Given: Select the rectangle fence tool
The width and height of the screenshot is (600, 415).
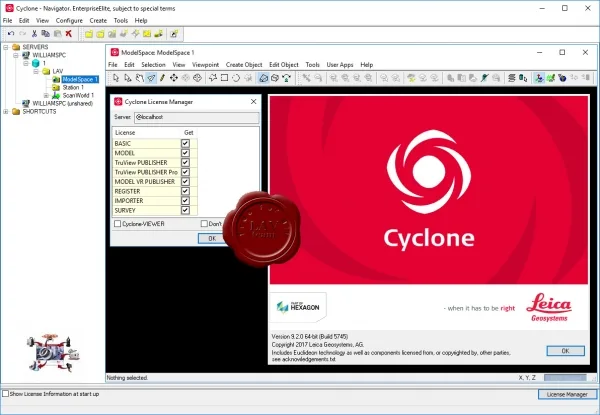Looking at the screenshot, I should (225, 78).
